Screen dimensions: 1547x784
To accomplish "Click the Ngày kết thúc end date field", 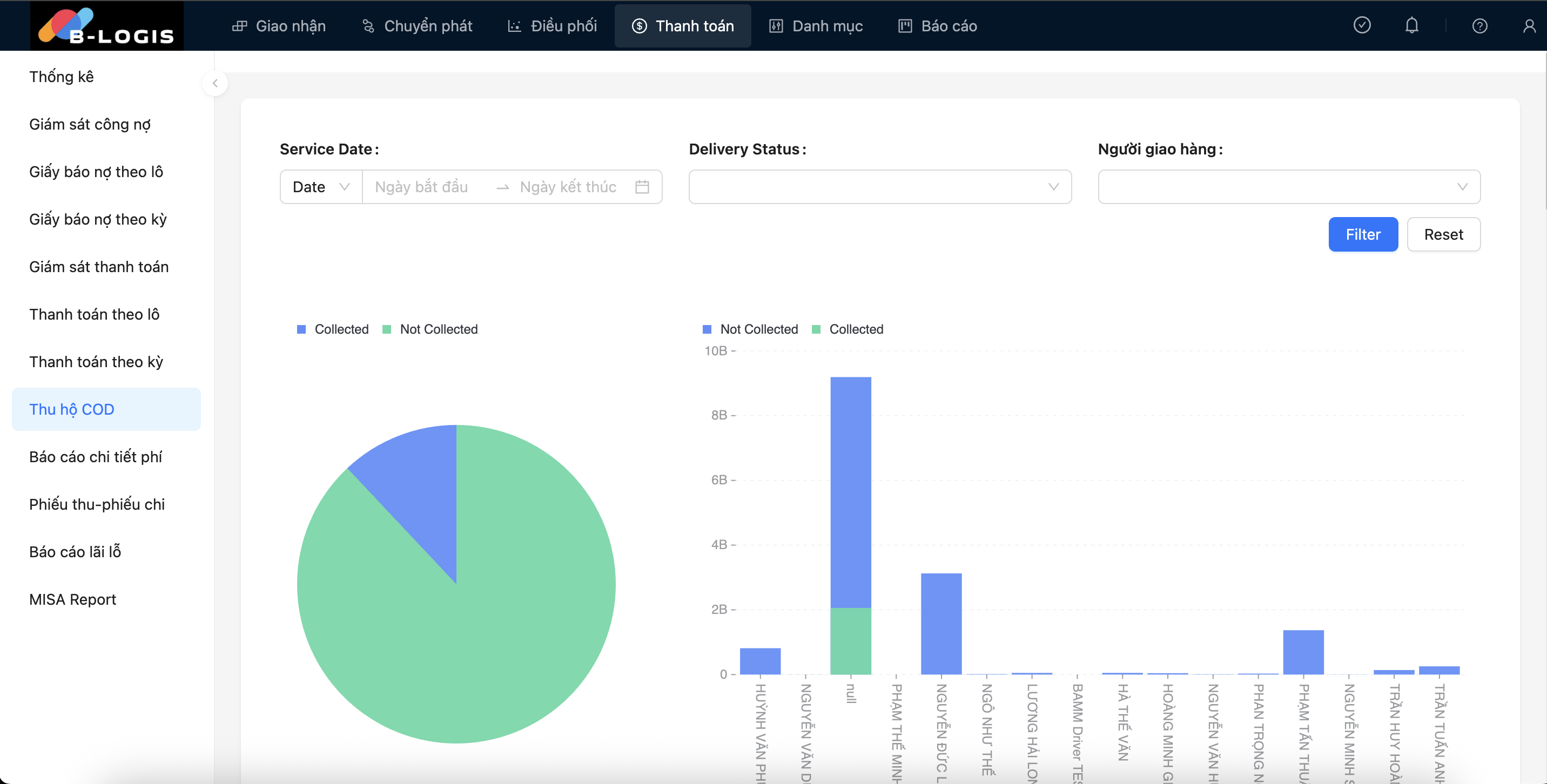I will point(568,187).
